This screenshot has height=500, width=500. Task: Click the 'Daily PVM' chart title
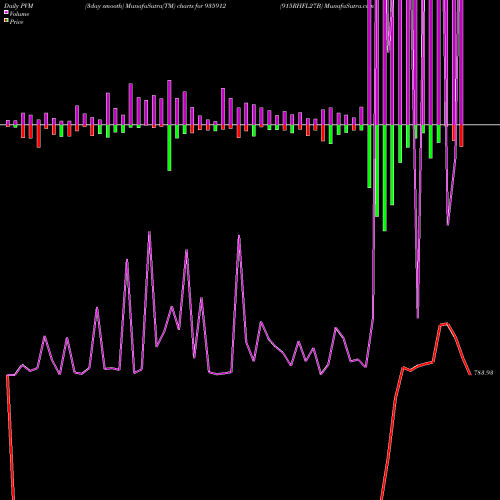[19, 6]
